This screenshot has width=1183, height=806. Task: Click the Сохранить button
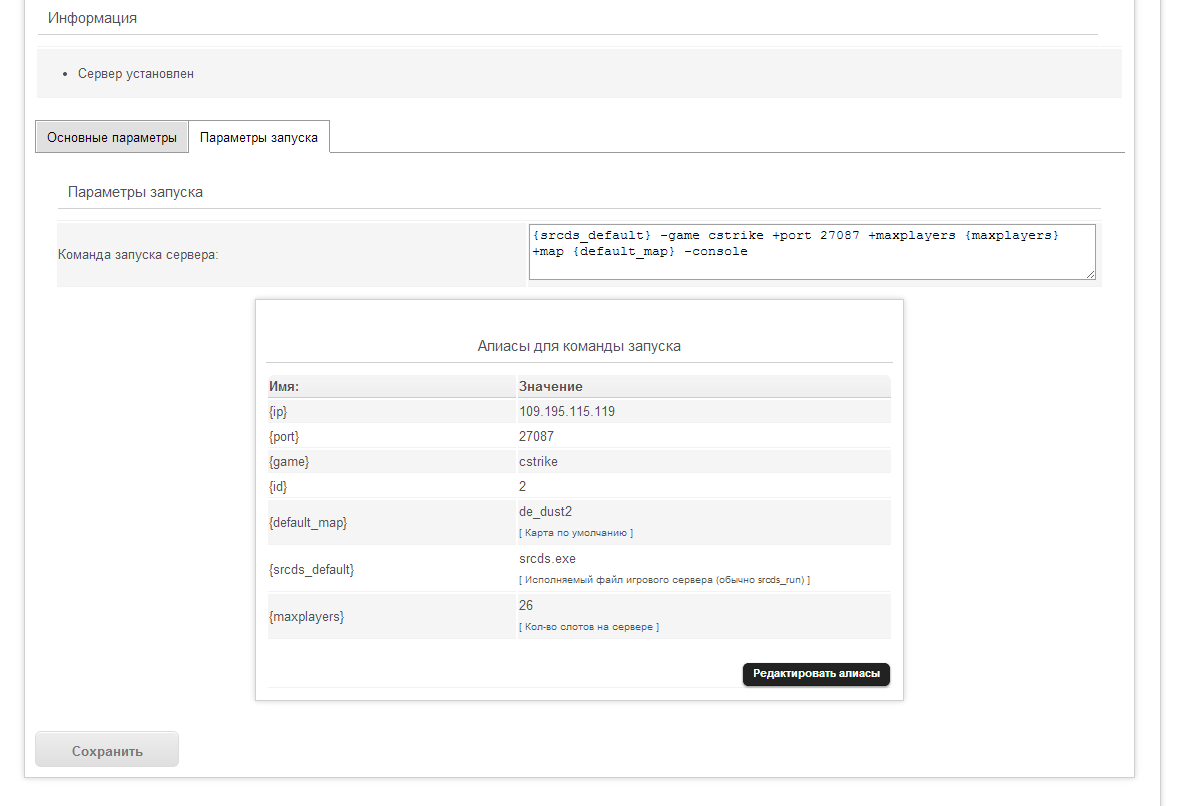point(107,750)
